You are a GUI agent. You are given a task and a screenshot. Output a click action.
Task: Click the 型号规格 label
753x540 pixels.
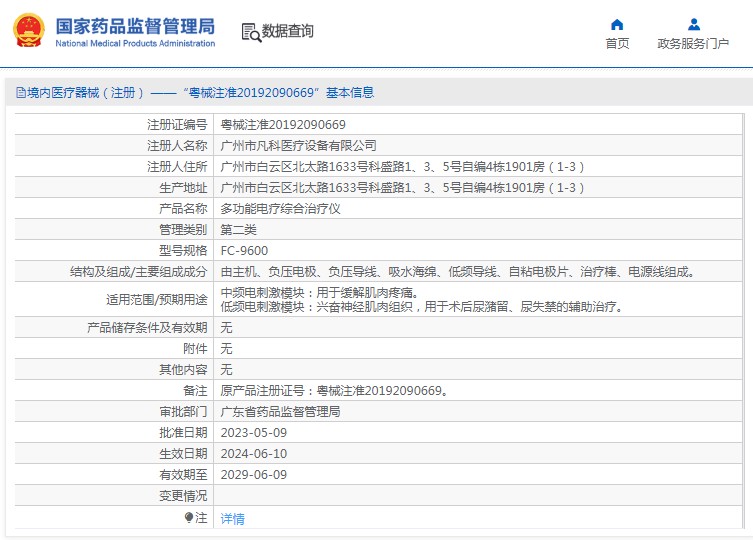[x=183, y=251]
